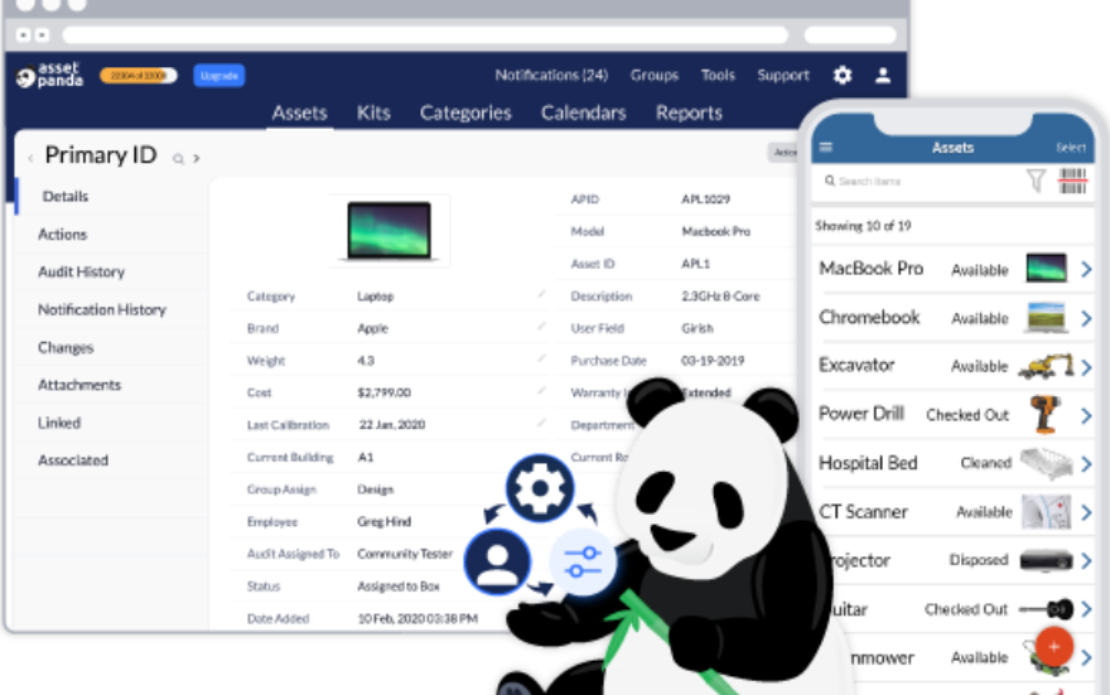Open settings via the gear icon in the navbar
The width and height of the screenshot is (1110, 695).
843,74
